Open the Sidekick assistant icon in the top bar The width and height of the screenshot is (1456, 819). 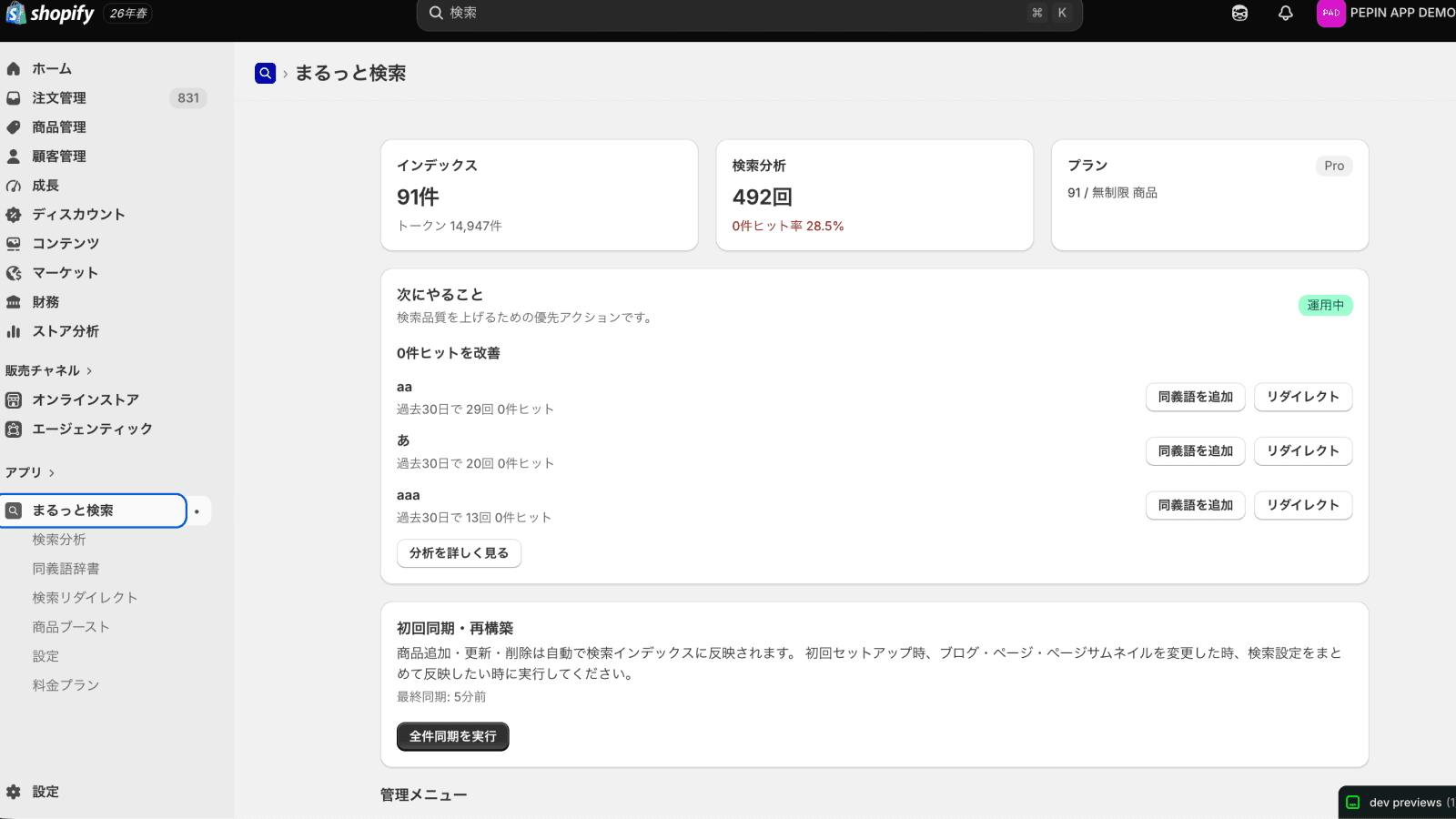[1239, 13]
